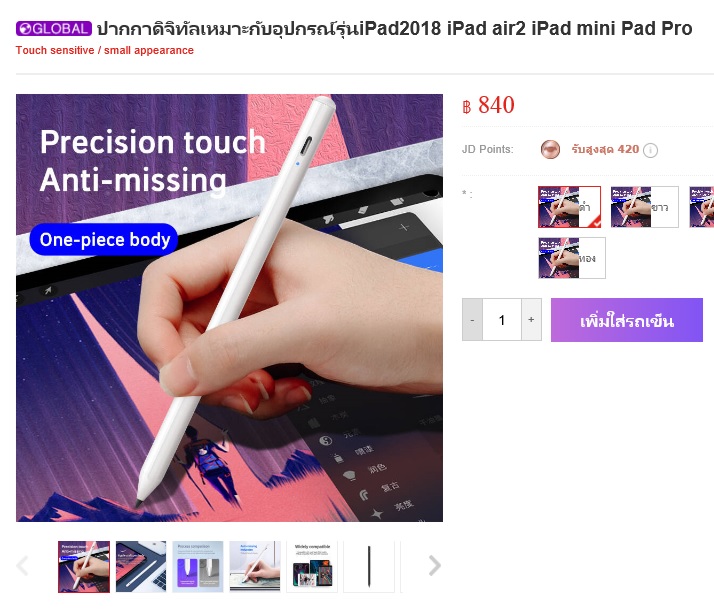
Task: Decrease quantity with the minus button
Action: coord(472,320)
